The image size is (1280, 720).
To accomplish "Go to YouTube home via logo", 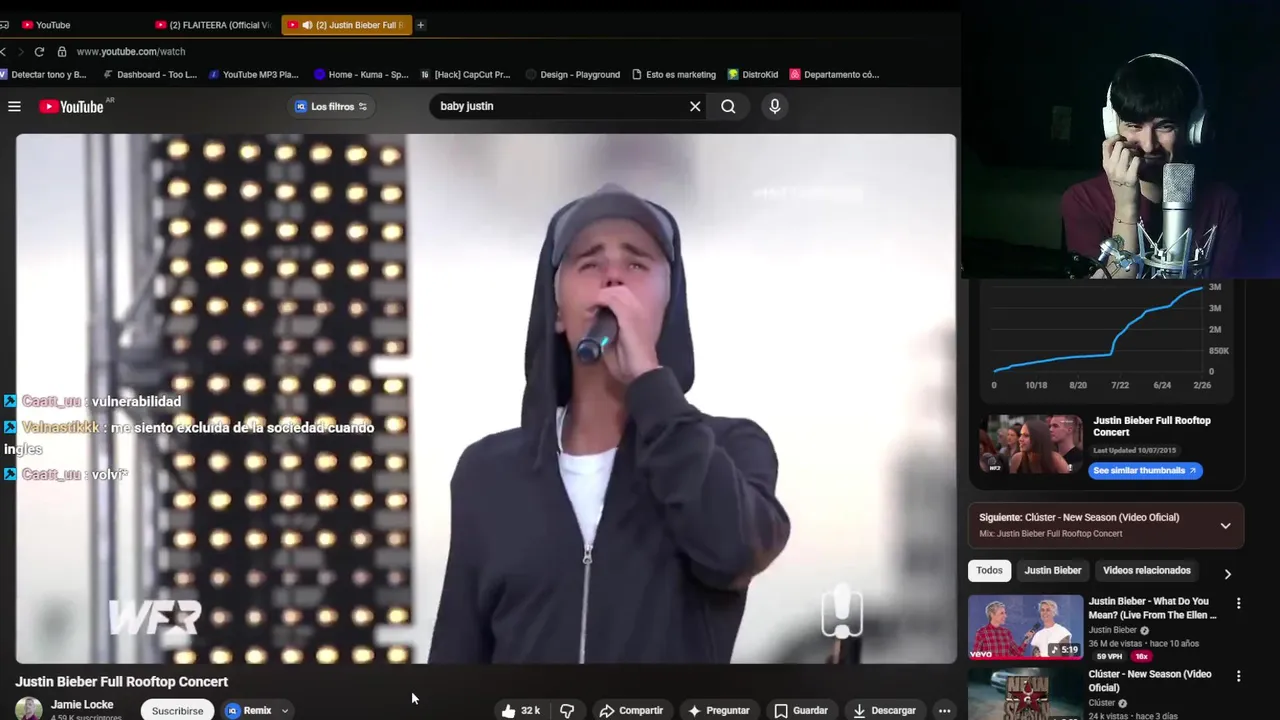I will point(72,106).
